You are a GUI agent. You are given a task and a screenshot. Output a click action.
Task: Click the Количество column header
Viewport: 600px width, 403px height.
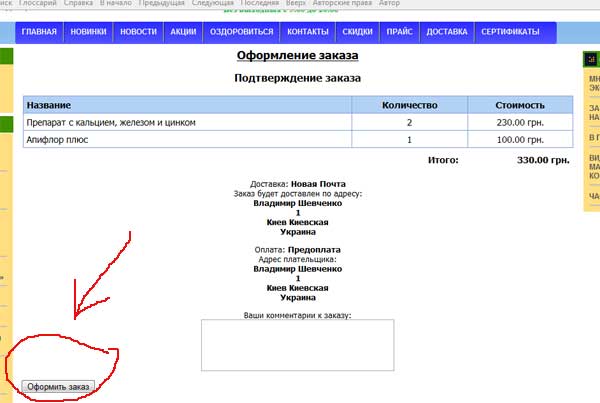point(409,105)
